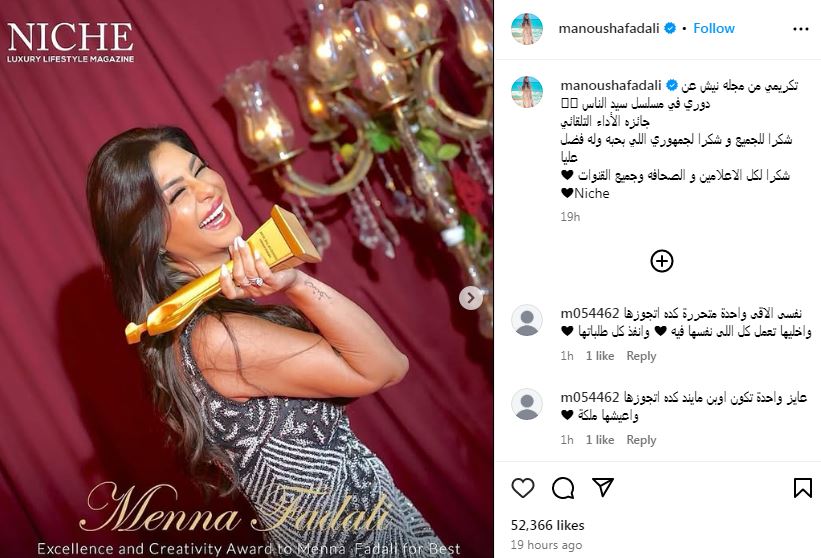Viewport: 821px width, 558px height.
Task: Go to next photo using carousel arrow
Action: click(x=471, y=298)
